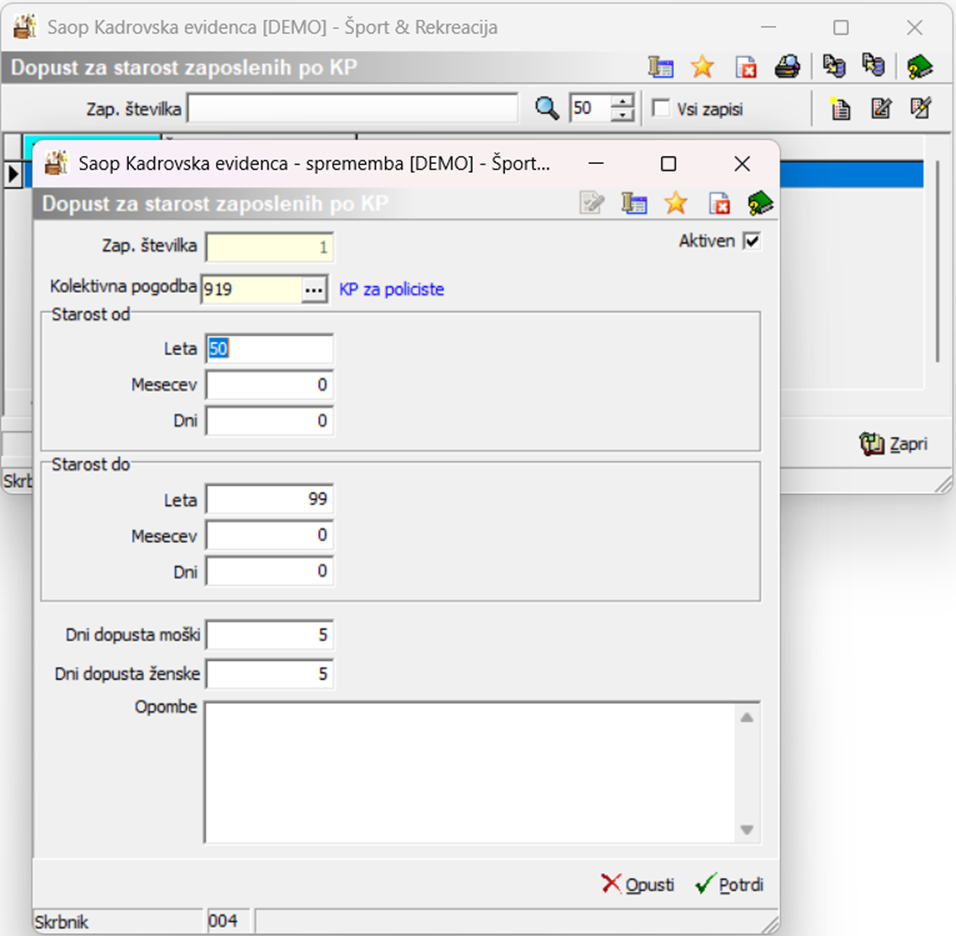The image size is (956, 936).
Task: Click the Starost do Dni field
Action: (x=269, y=571)
